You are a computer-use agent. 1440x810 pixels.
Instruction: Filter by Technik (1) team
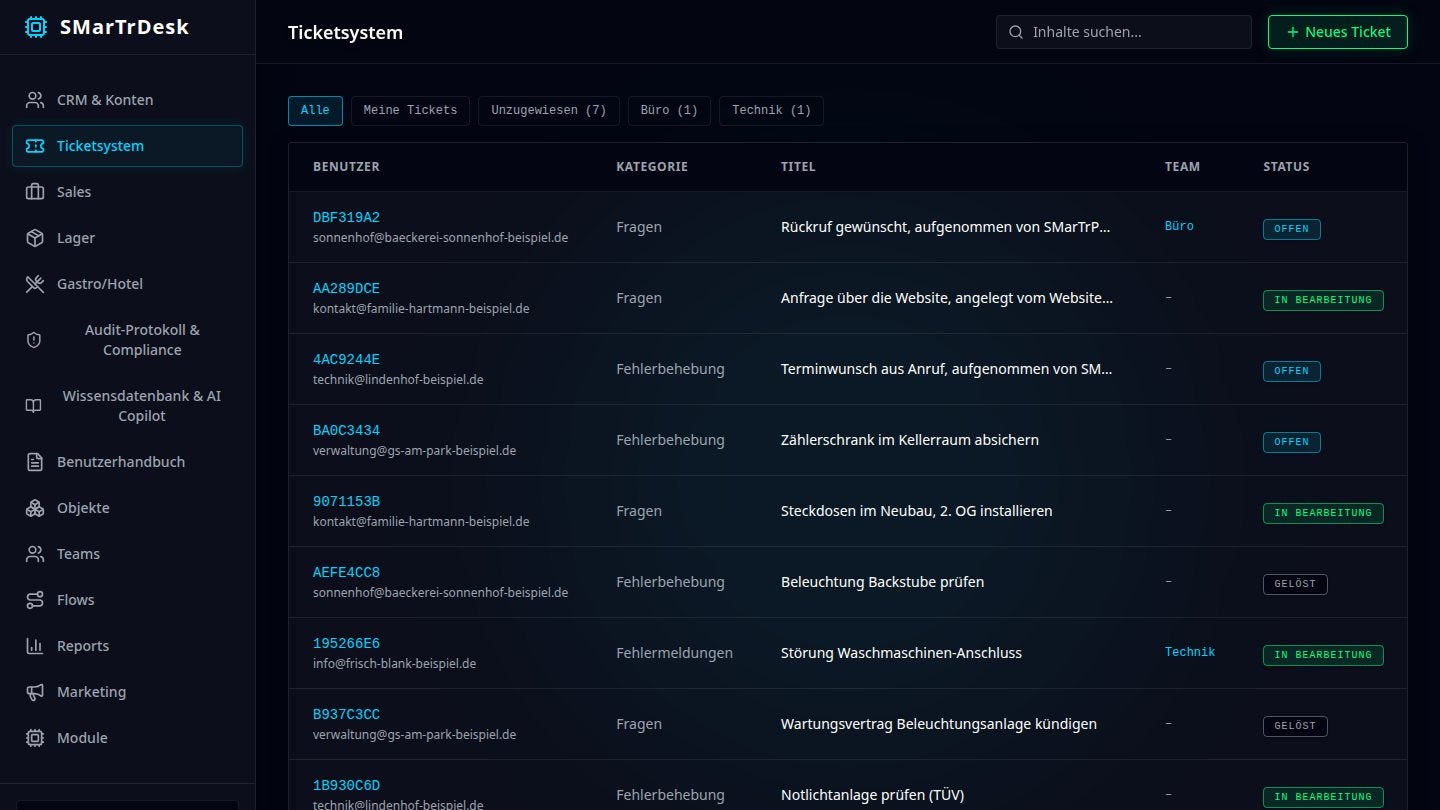pyautogui.click(x=771, y=110)
